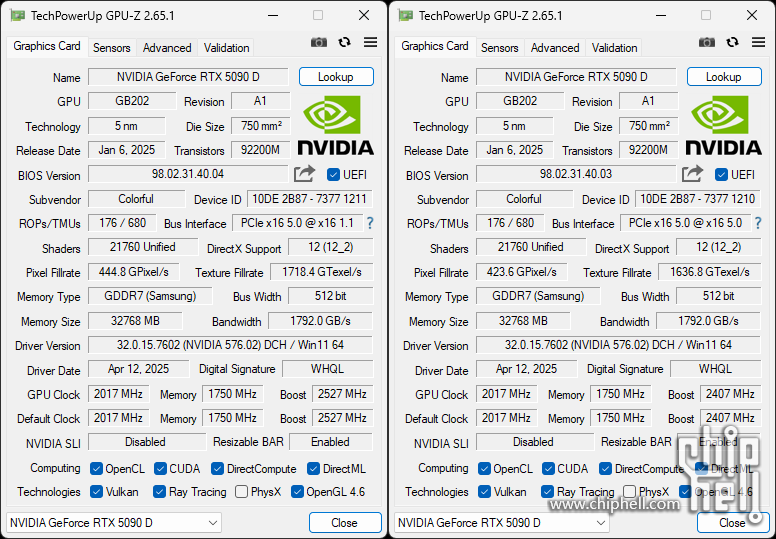Viewport: 776px width, 539px height.
Task: Click Close button in left window
Action: [345, 523]
